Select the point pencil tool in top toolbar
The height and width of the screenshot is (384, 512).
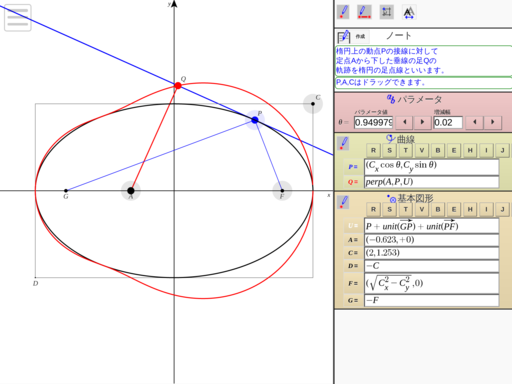pyautogui.click(x=343, y=12)
